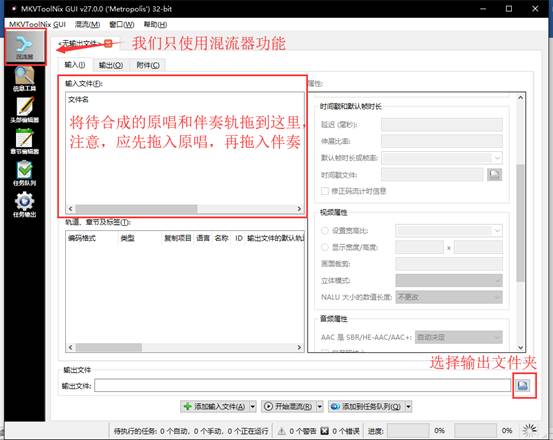Image resolution: width=553 pixels, height=440 pixels.
Task: Open the arrow beside Add input files
Action: [253, 407]
